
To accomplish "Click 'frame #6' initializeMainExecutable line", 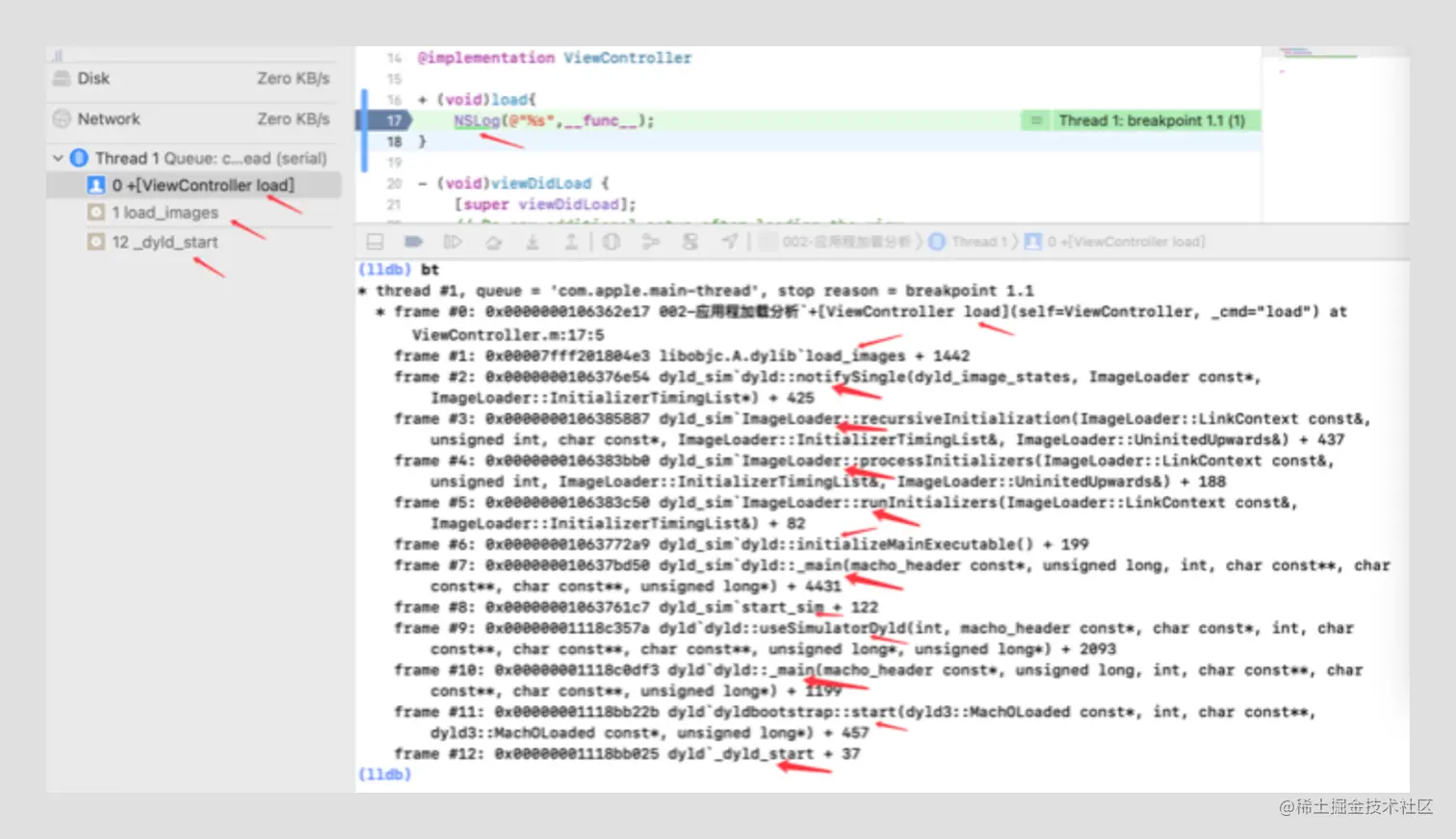I will click(741, 544).
